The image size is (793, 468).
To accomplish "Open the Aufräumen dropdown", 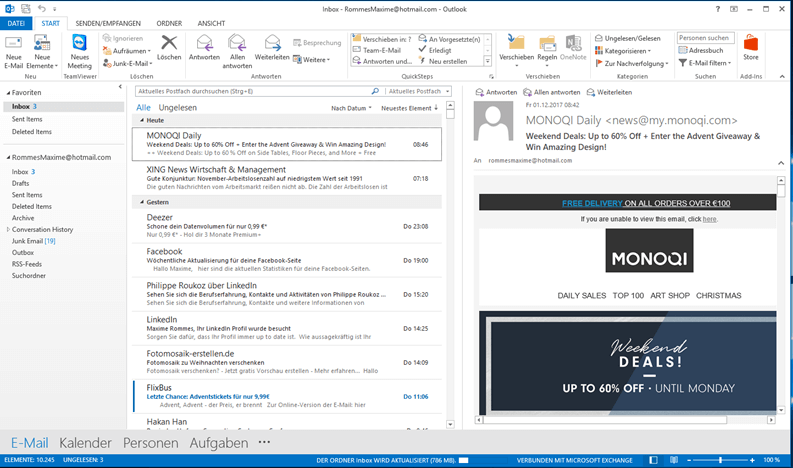I will pos(127,51).
